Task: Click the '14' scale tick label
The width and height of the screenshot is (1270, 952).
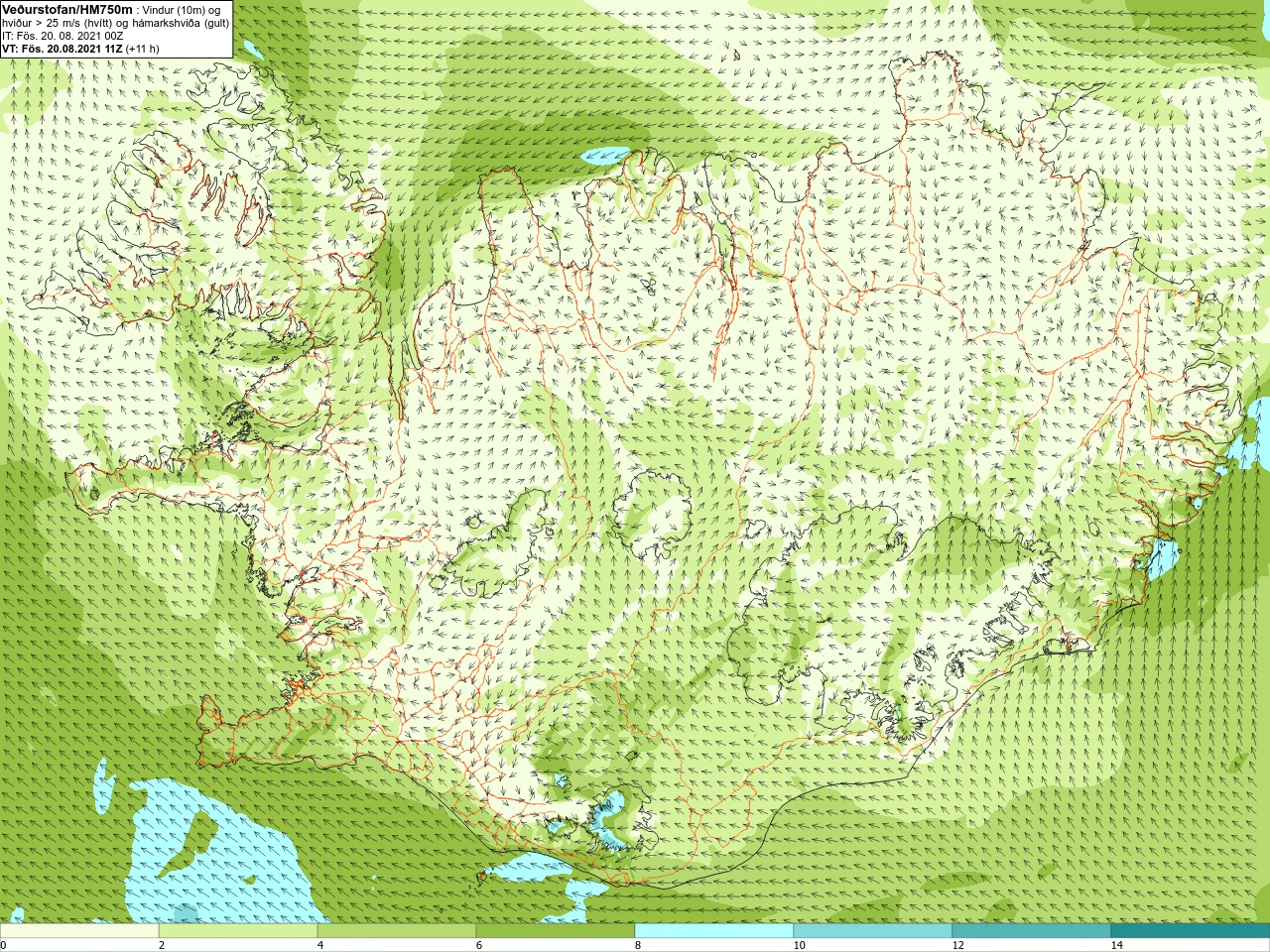Action: (x=1116, y=945)
